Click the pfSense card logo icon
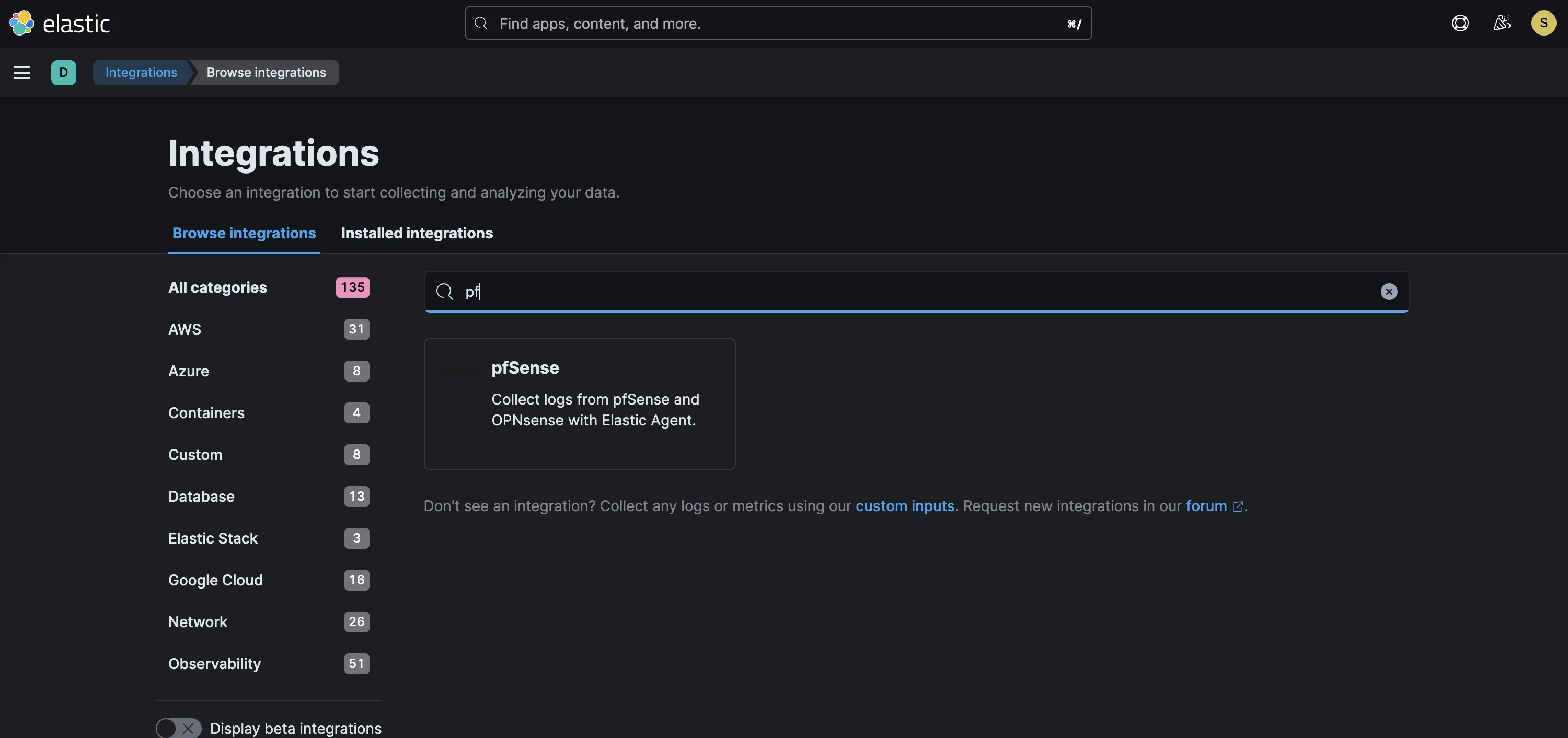Viewport: 1568px width, 738px height. [x=458, y=372]
